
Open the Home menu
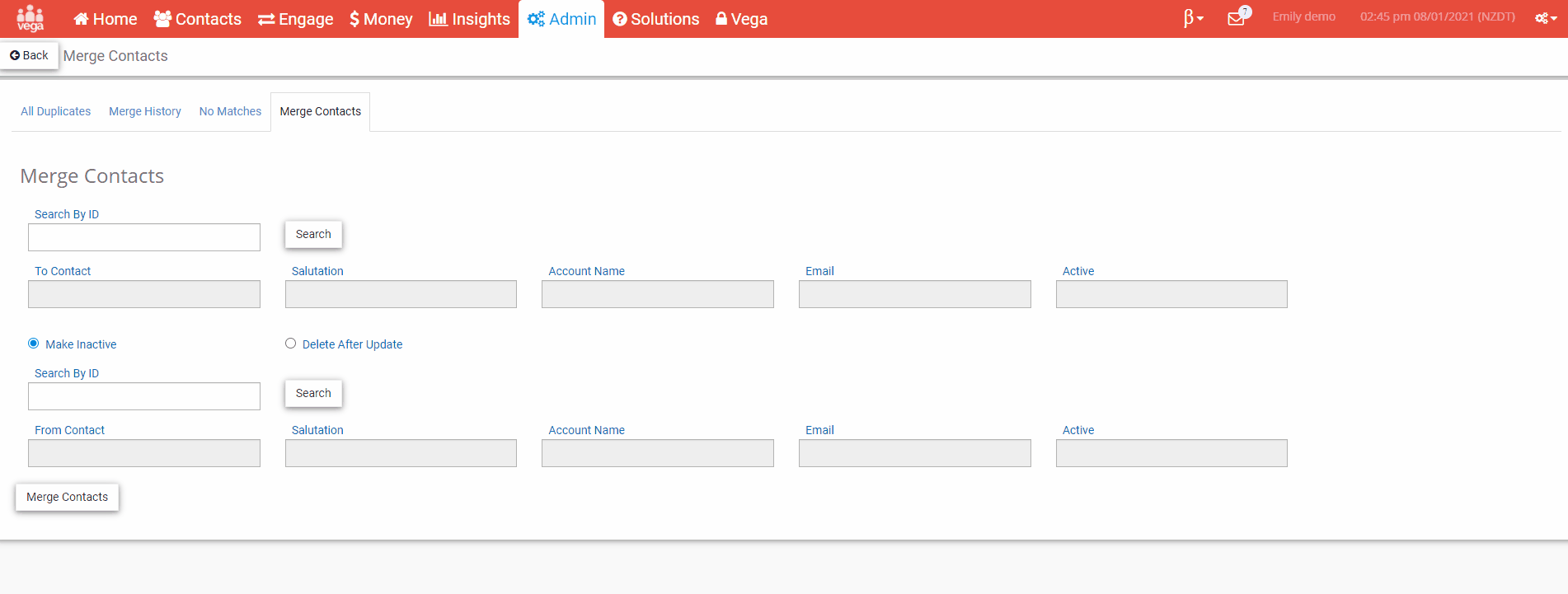click(x=106, y=19)
